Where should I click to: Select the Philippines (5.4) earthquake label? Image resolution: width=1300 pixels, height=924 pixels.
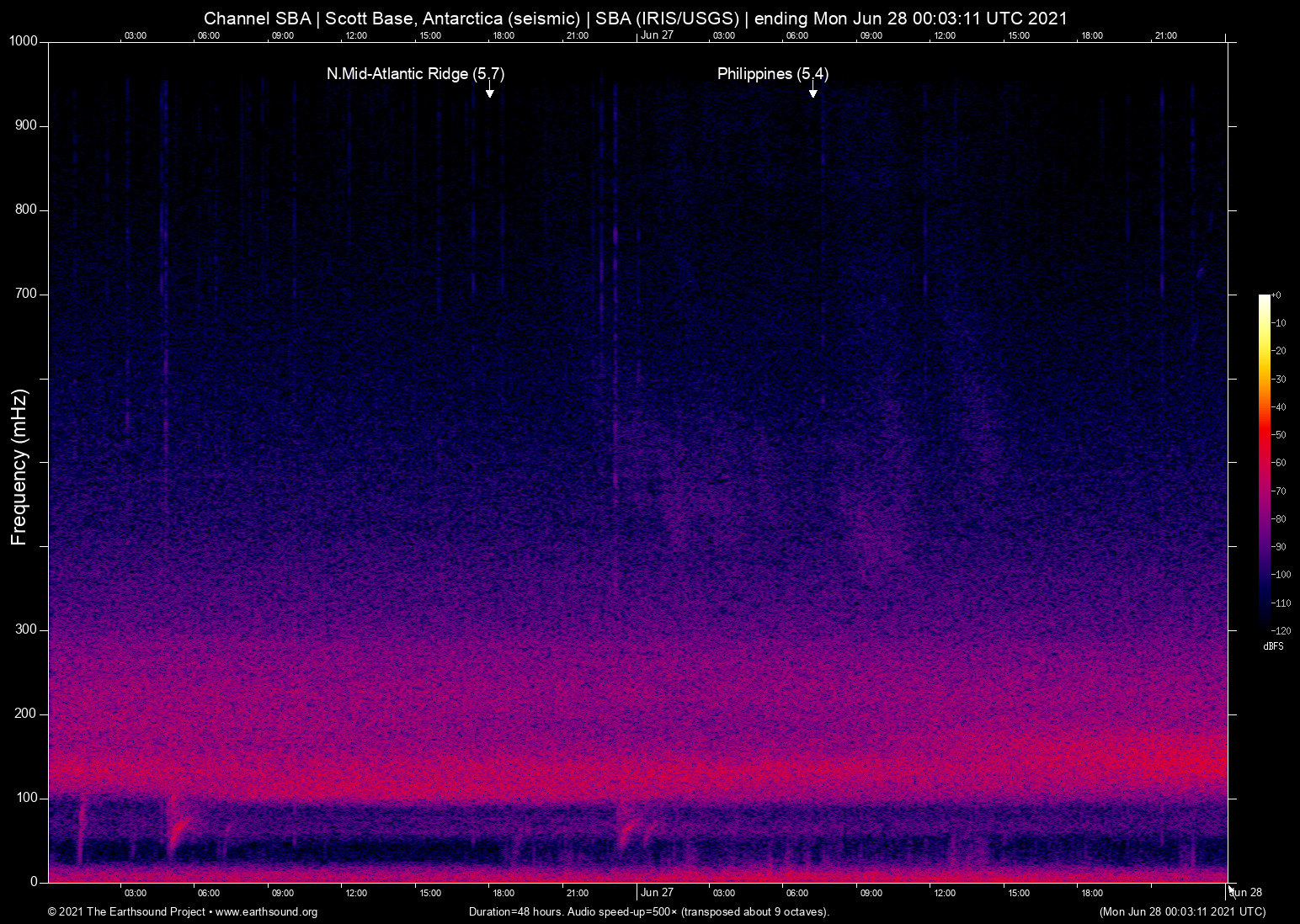point(772,74)
